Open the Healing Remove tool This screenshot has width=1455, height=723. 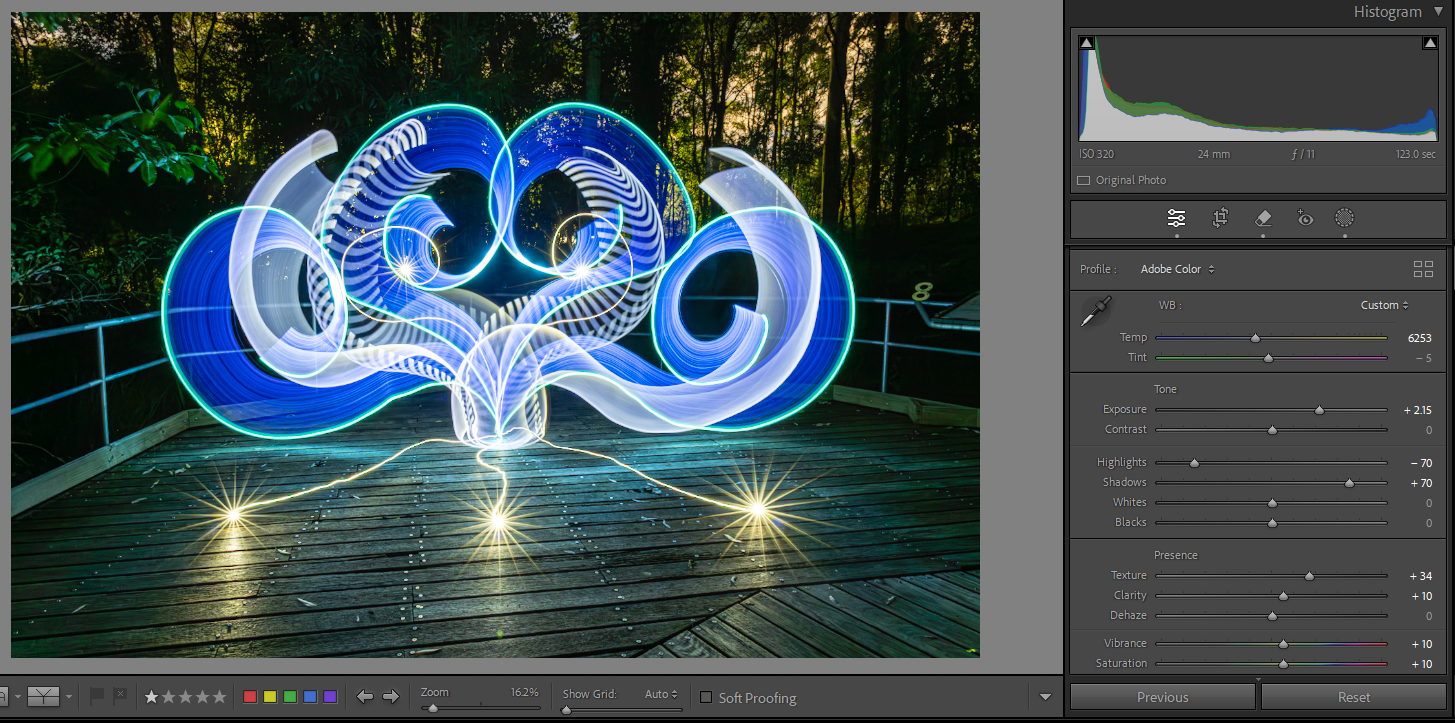point(1264,219)
